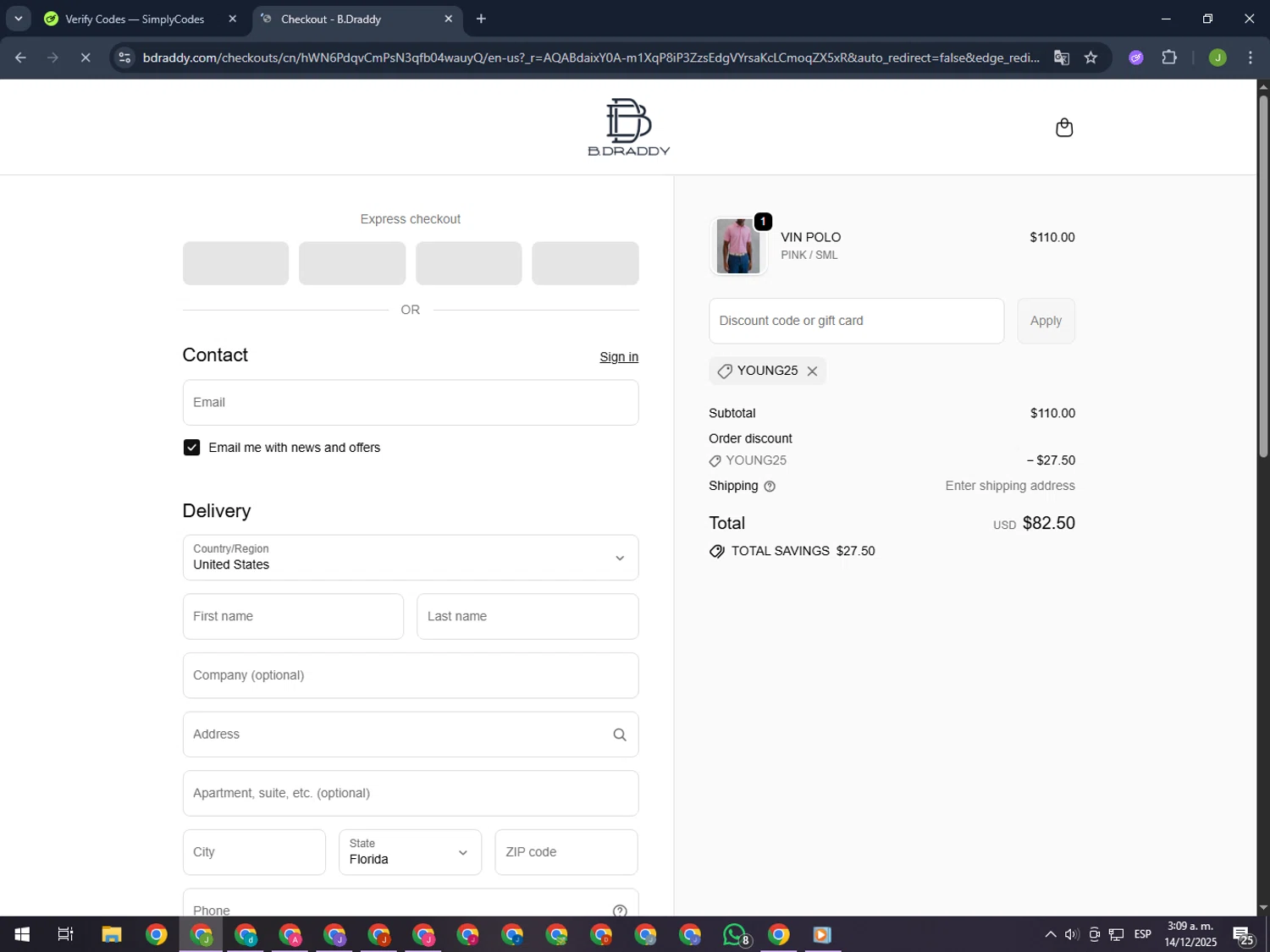
Task: Click the purple extension icon in toolbar
Action: pyautogui.click(x=1136, y=58)
